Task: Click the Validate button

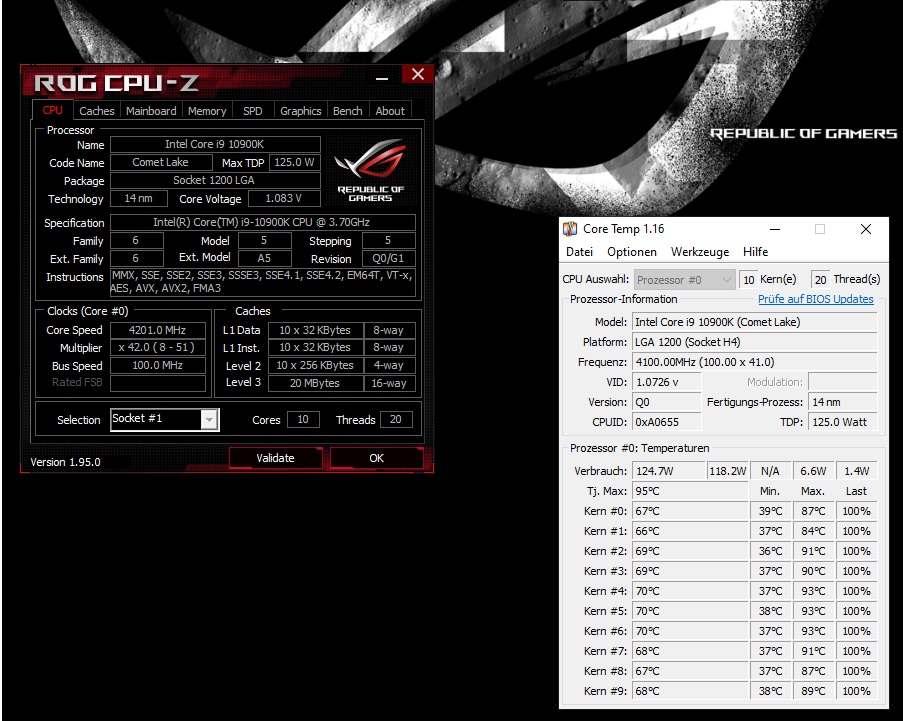Action: [275, 458]
